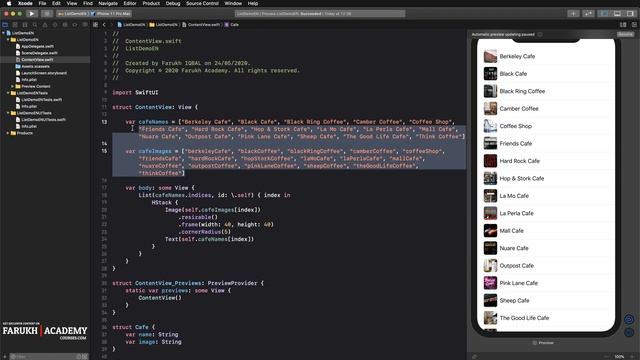Screen dimensions: 640x360
Task: Open the Project navigator tab icon
Action: pyautogui.click(x=5, y=25)
